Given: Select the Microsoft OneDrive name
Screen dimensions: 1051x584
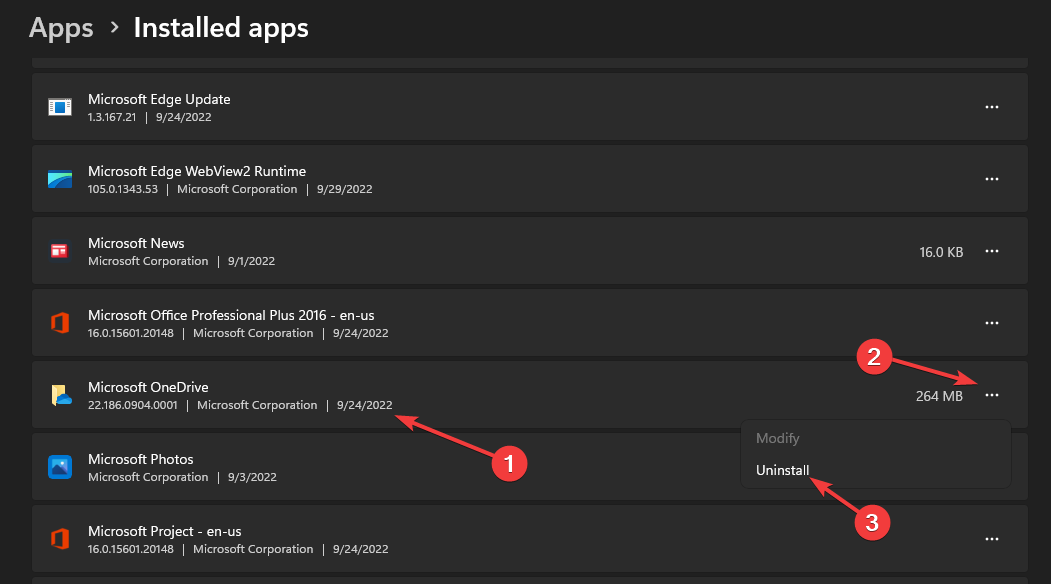Looking at the screenshot, I should (x=148, y=387).
